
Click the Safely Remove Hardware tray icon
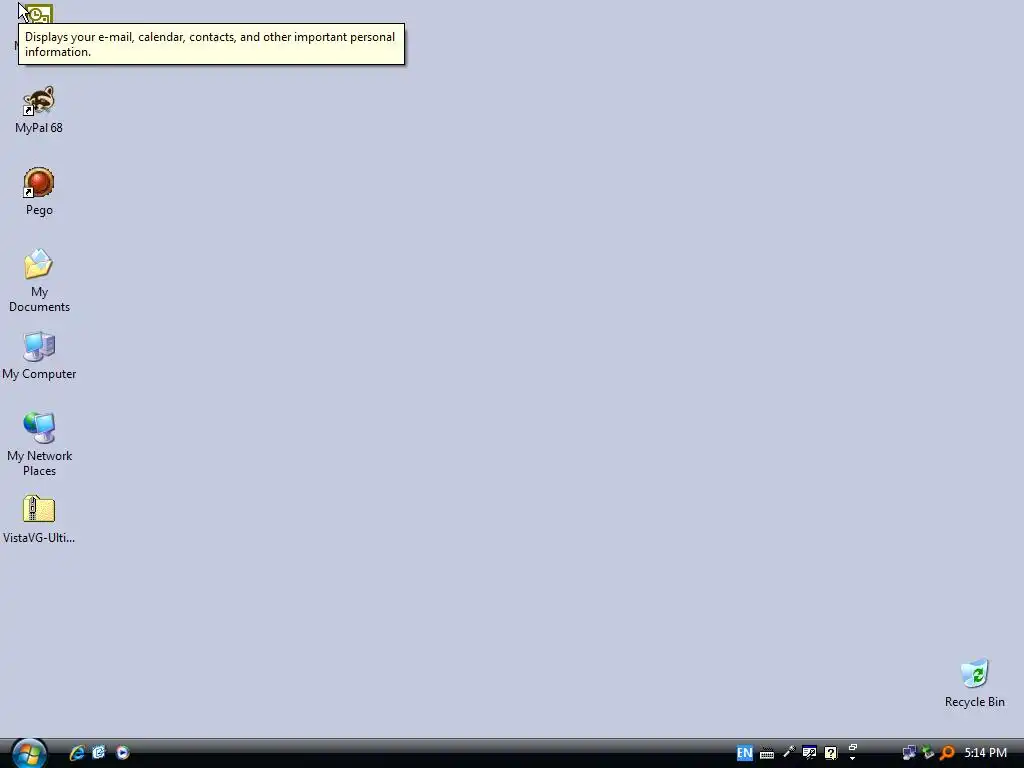pos(928,753)
